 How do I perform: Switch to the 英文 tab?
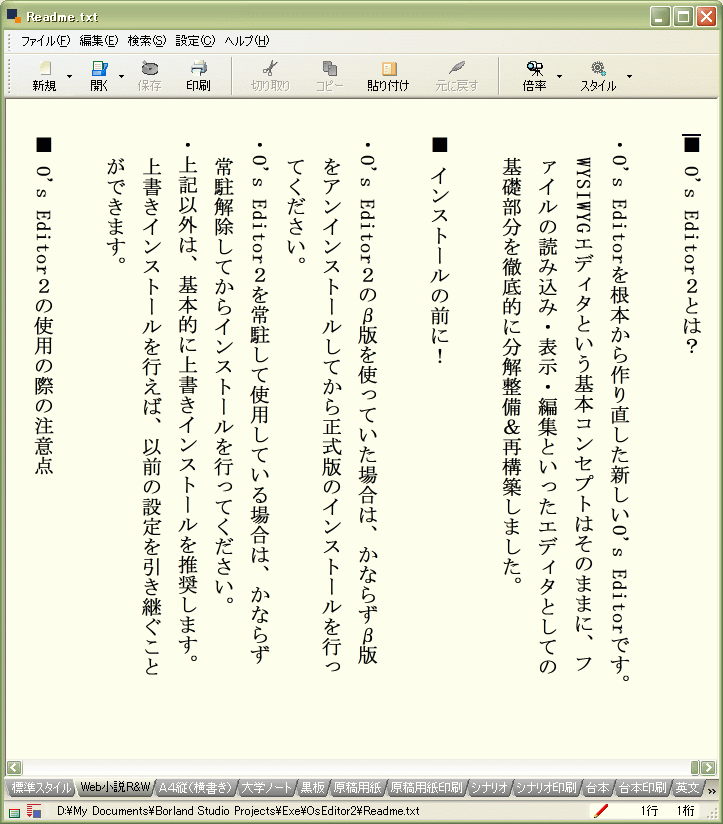point(687,787)
